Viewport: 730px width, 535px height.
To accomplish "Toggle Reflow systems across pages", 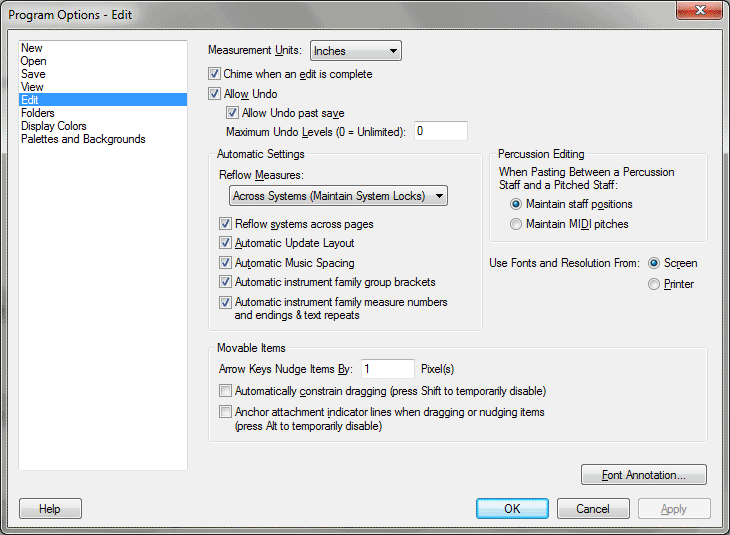I will (225, 224).
